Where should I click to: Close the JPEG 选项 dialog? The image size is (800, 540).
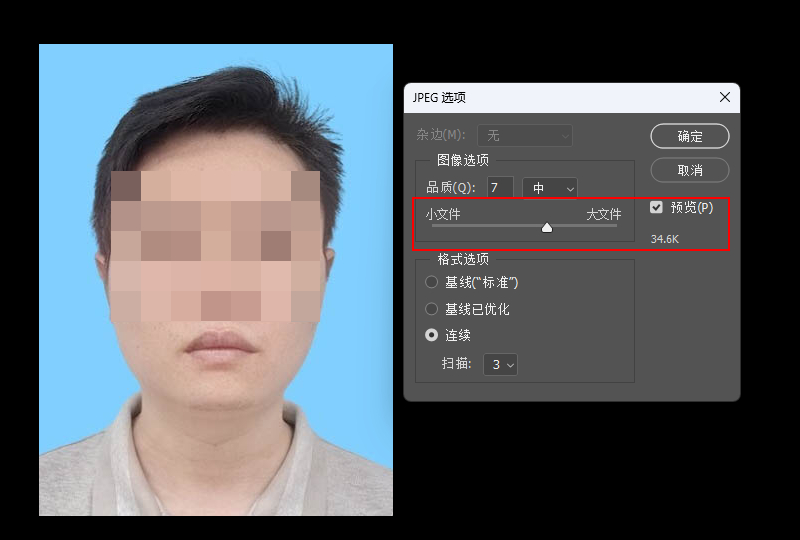[725, 97]
